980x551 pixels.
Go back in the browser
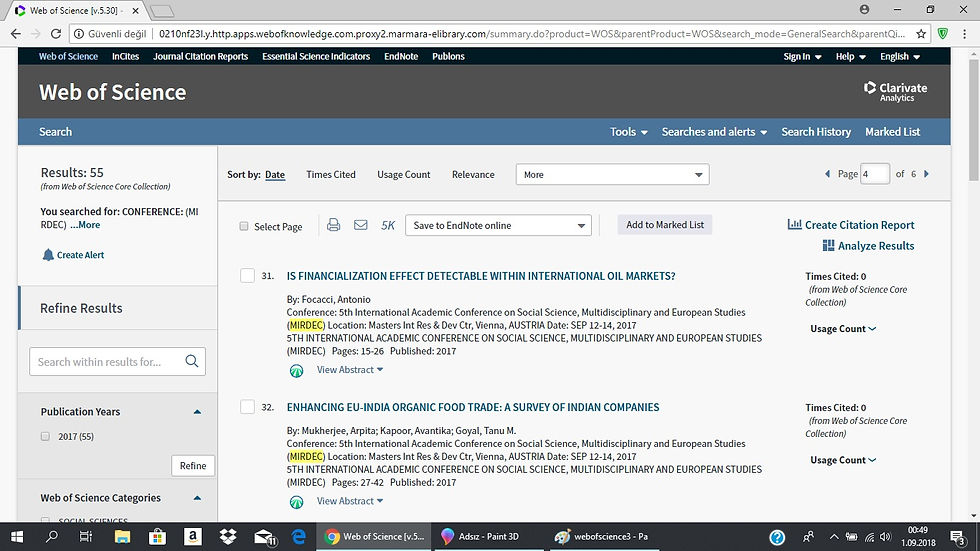pyautogui.click(x=16, y=34)
